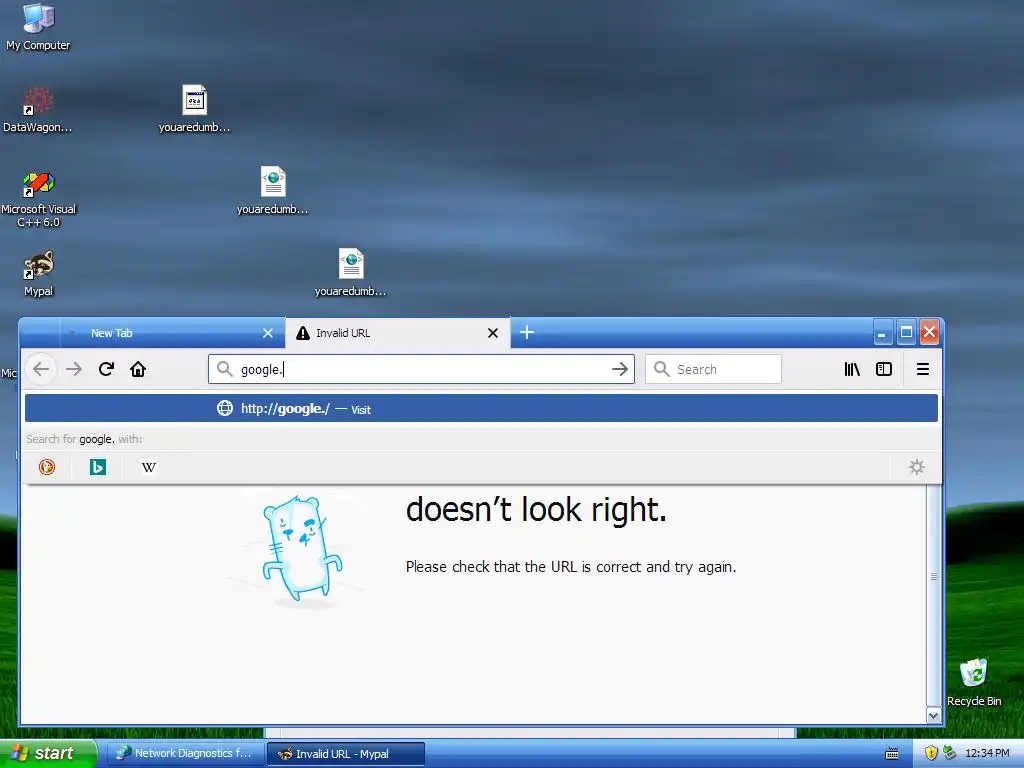Open the youaredumb file with window icon
Screen dimensions: 1024x768
[194, 109]
